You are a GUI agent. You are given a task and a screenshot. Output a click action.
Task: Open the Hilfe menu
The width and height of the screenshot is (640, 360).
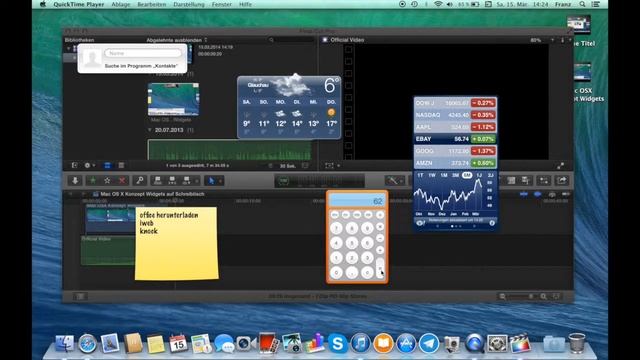245,4
